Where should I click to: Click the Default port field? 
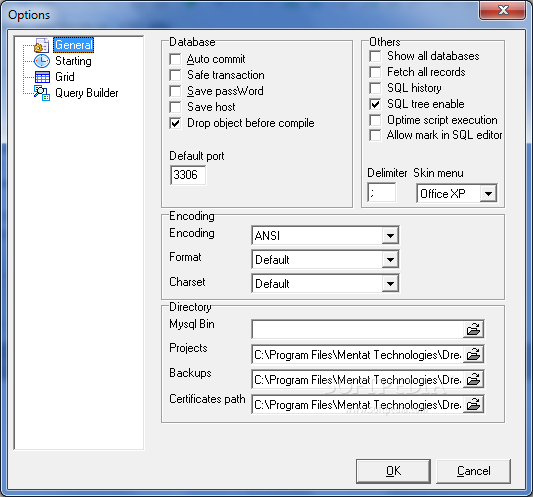coord(188,175)
